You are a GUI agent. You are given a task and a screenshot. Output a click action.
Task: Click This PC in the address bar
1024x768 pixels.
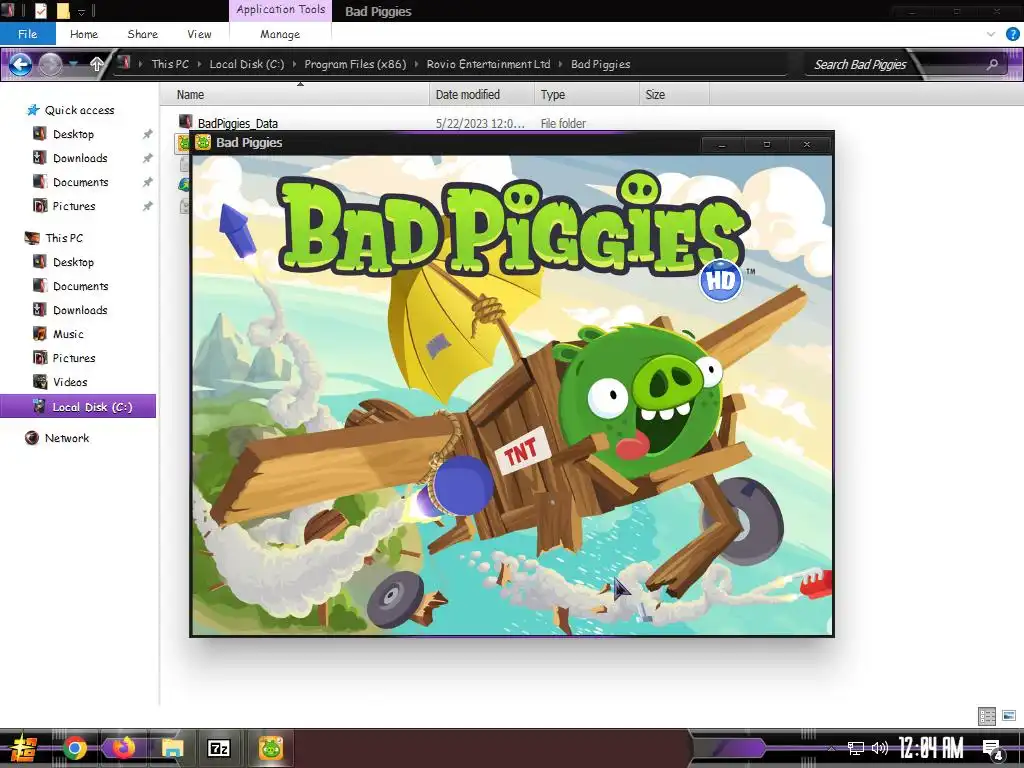point(170,64)
